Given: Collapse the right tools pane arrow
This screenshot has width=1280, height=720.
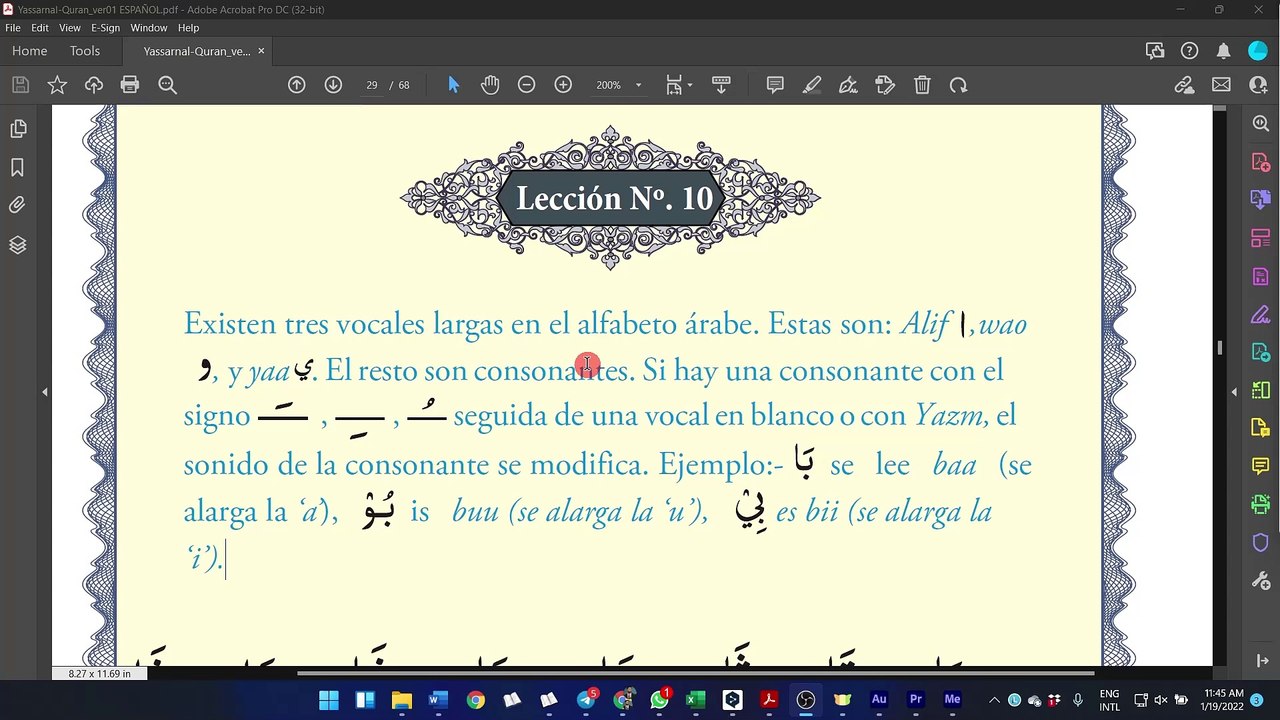Looking at the screenshot, I should (1234, 392).
